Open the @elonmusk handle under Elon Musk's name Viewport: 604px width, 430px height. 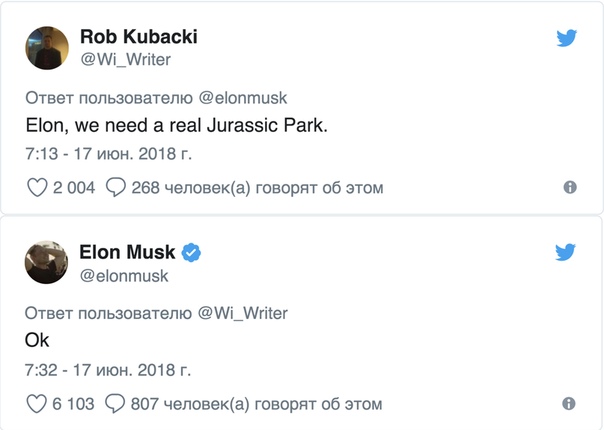pyautogui.click(x=124, y=276)
